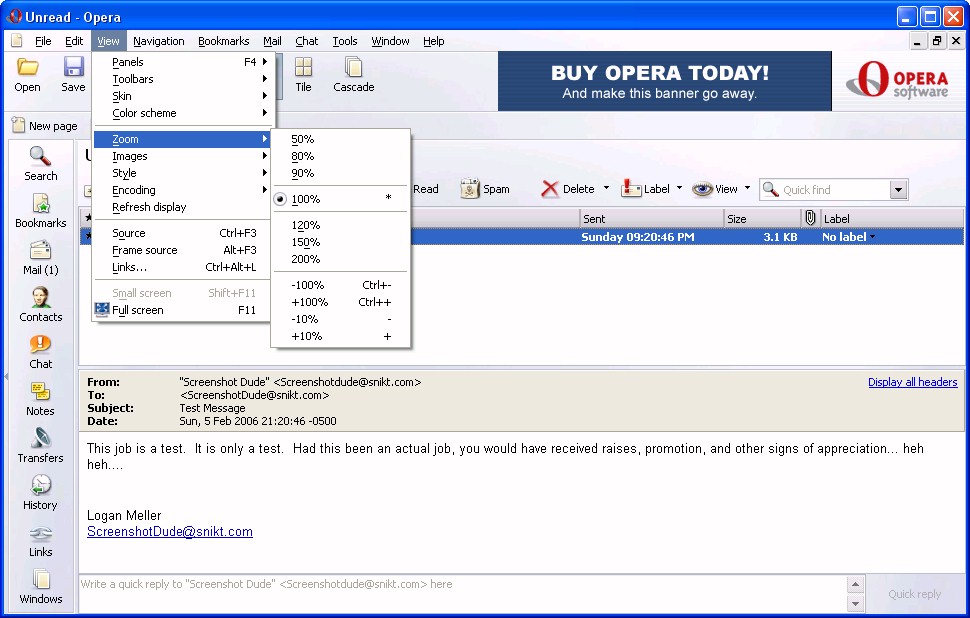Click the Opera software logo
This screenshot has height=618, width=970.
898,79
